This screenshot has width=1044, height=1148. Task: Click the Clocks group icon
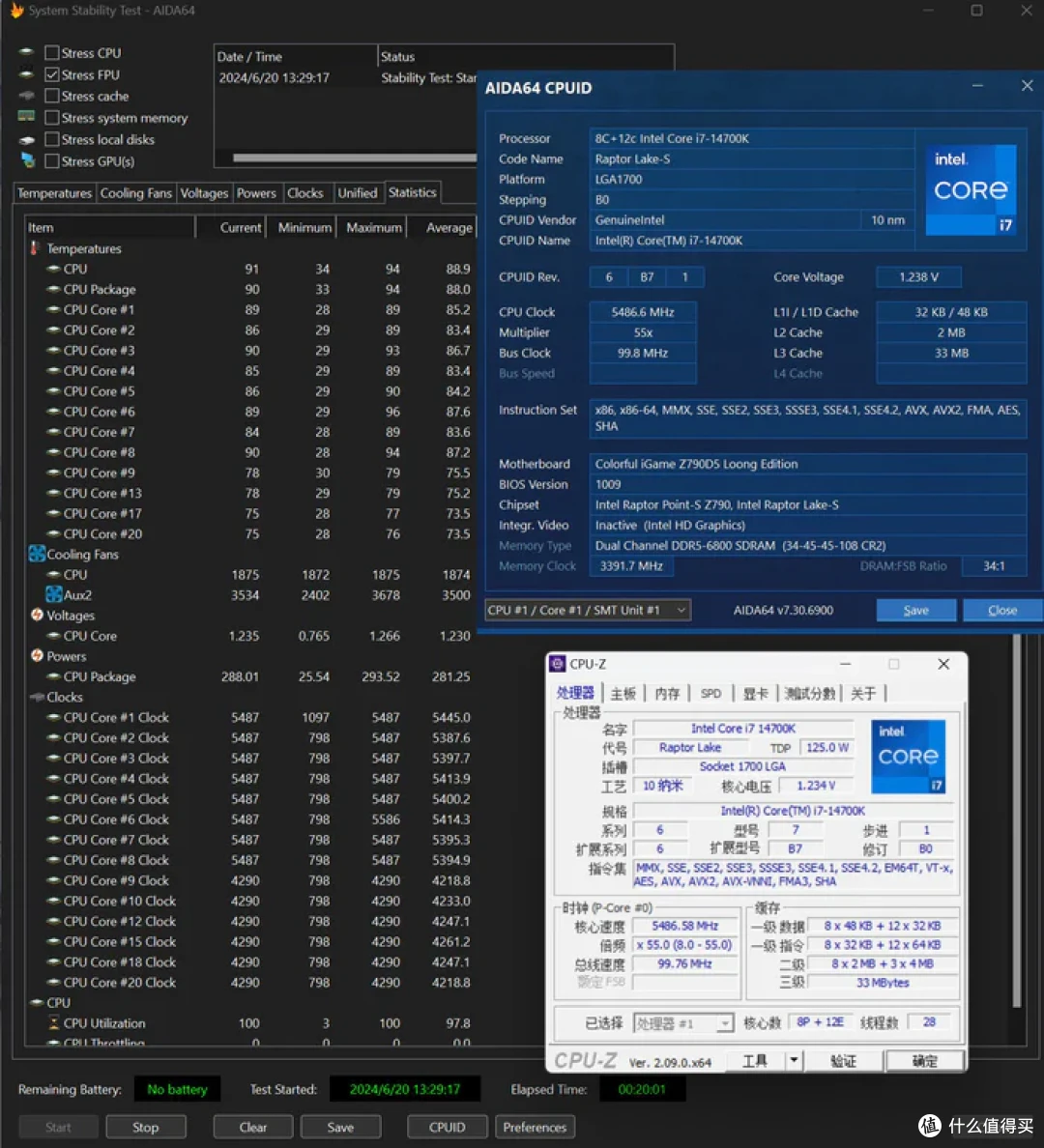37,697
